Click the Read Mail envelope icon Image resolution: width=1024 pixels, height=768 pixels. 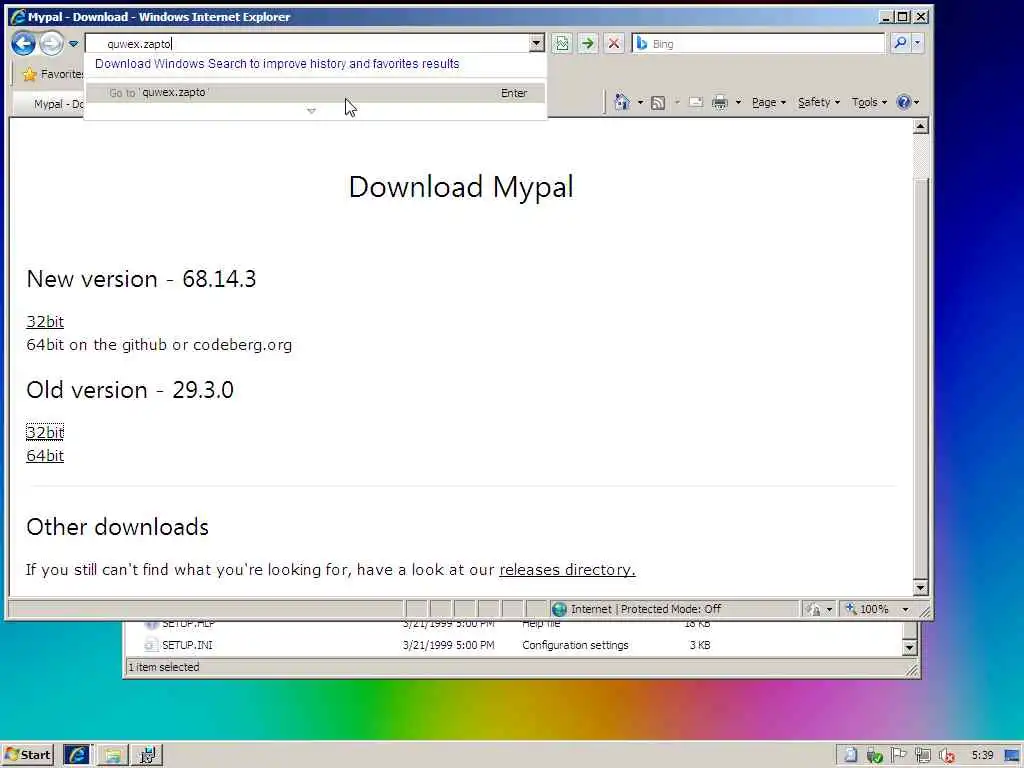point(696,103)
